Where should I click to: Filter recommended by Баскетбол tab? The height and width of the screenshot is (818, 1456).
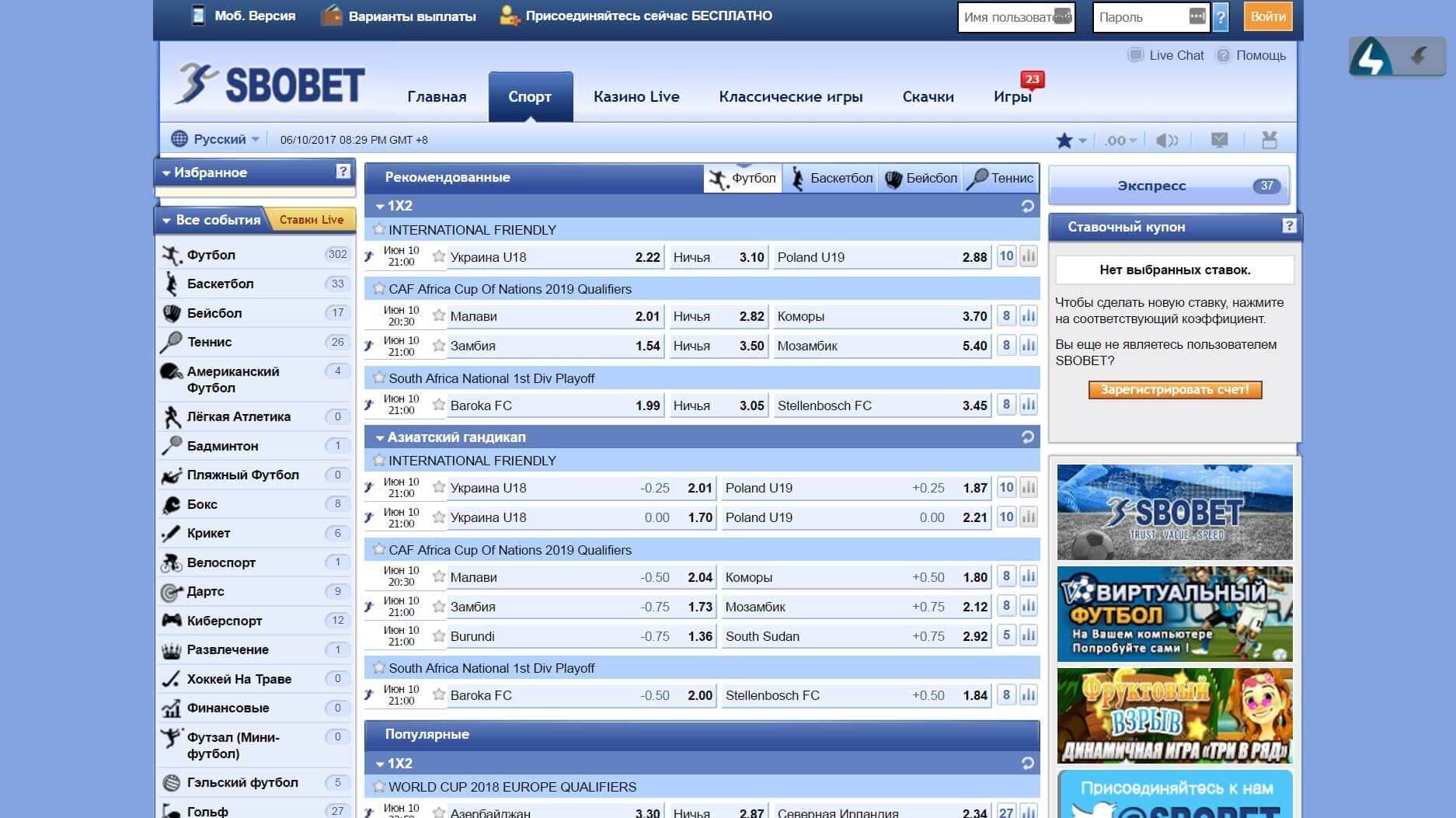pyautogui.click(x=831, y=178)
